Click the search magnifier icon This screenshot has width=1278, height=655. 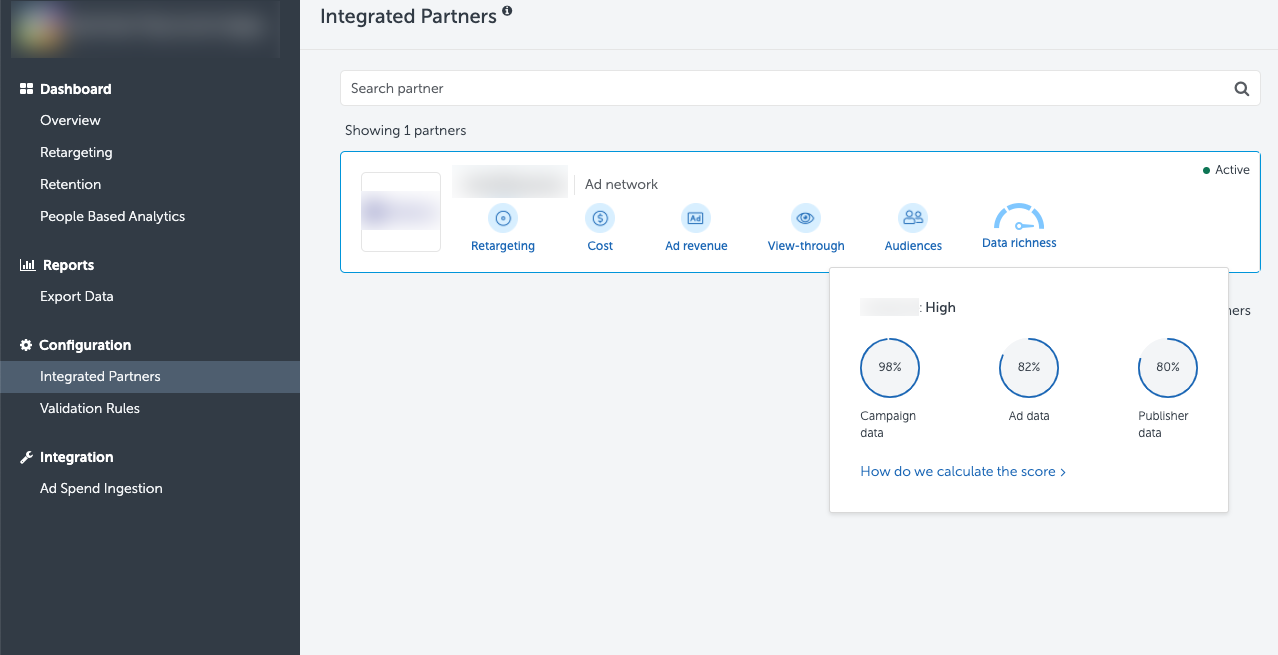click(1241, 89)
